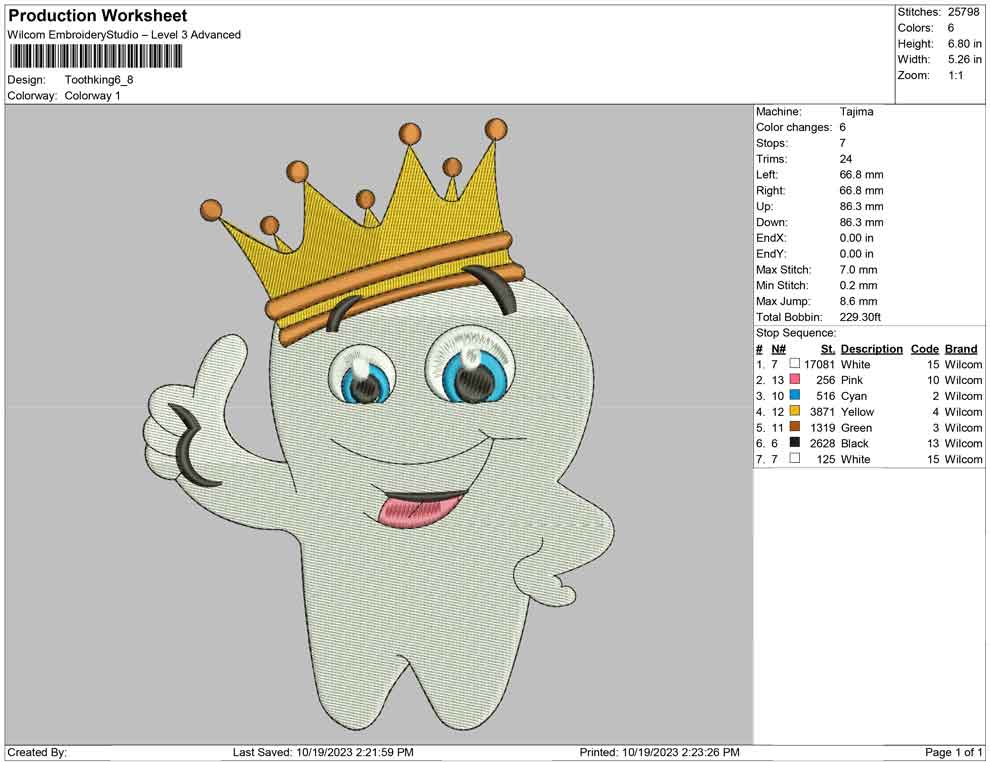Image resolution: width=990 pixels, height=762 pixels.
Task: Click the Right value 66.8 mm
Action: pos(861,191)
